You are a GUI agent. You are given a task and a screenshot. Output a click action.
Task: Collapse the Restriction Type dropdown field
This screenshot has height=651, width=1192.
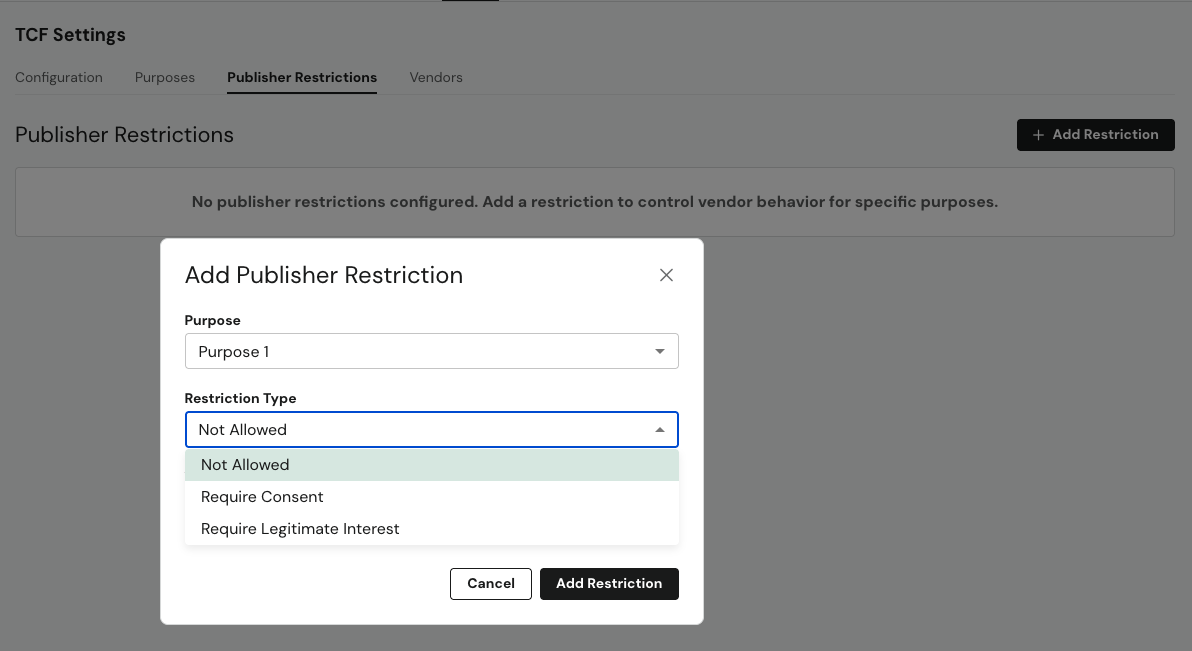coord(431,430)
